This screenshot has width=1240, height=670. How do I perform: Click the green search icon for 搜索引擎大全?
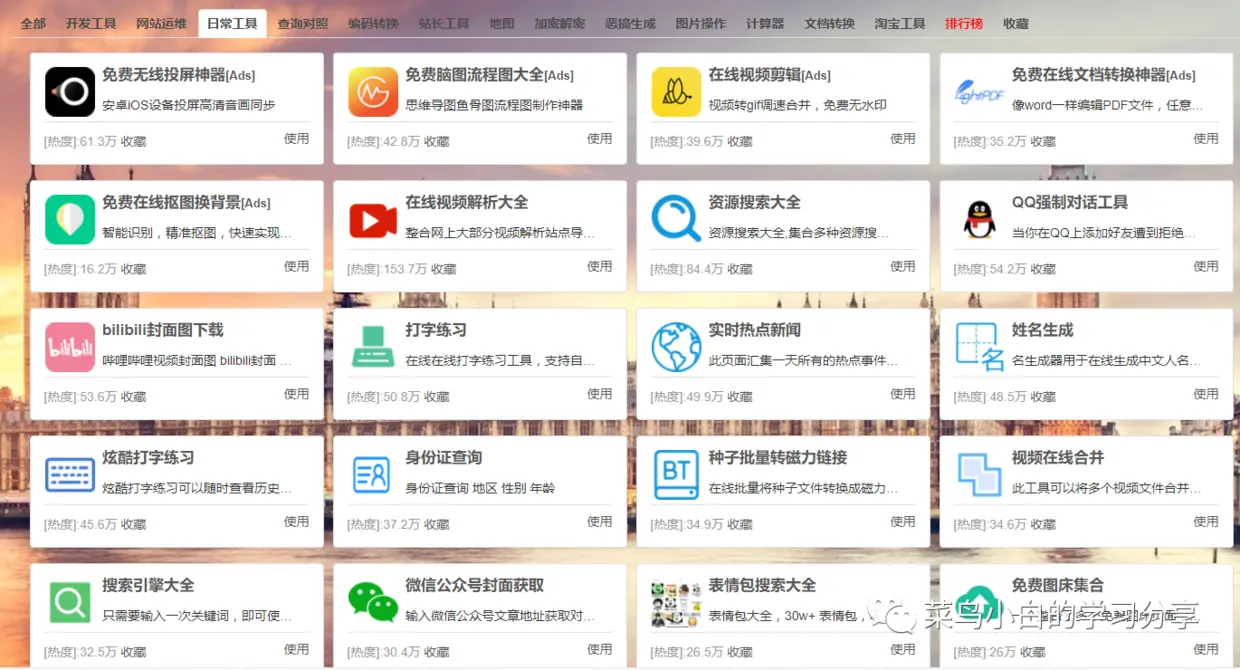pyautogui.click(x=70, y=603)
